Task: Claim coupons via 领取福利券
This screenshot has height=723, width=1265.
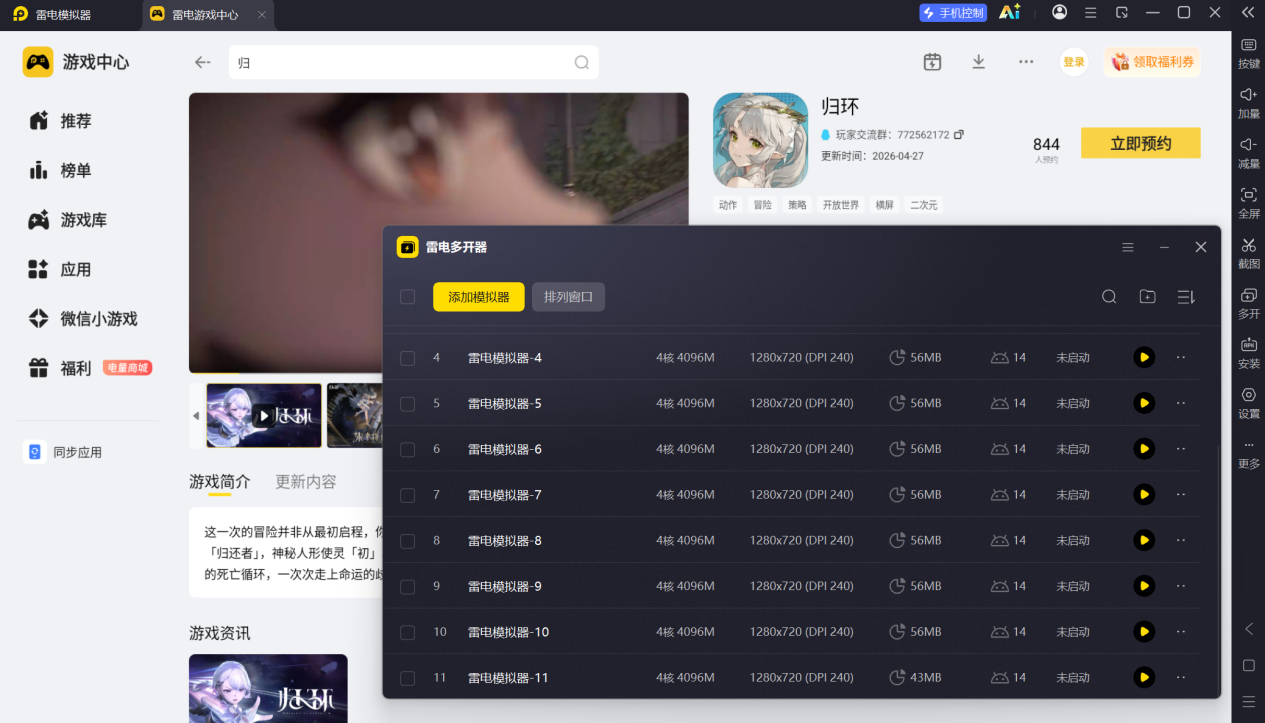Action: coord(1152,62)
